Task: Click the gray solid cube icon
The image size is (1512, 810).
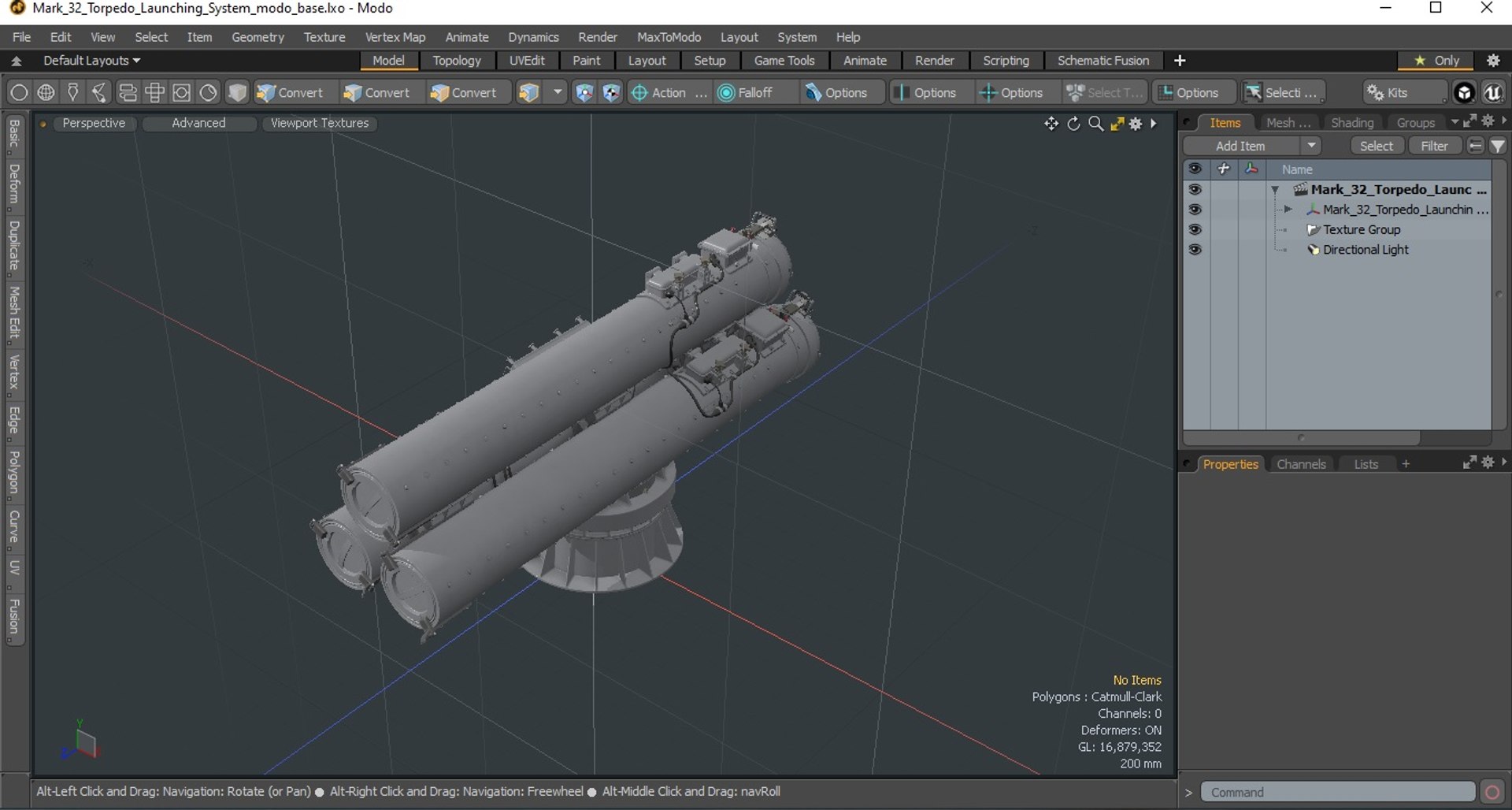Action: [x=237, y=93]
